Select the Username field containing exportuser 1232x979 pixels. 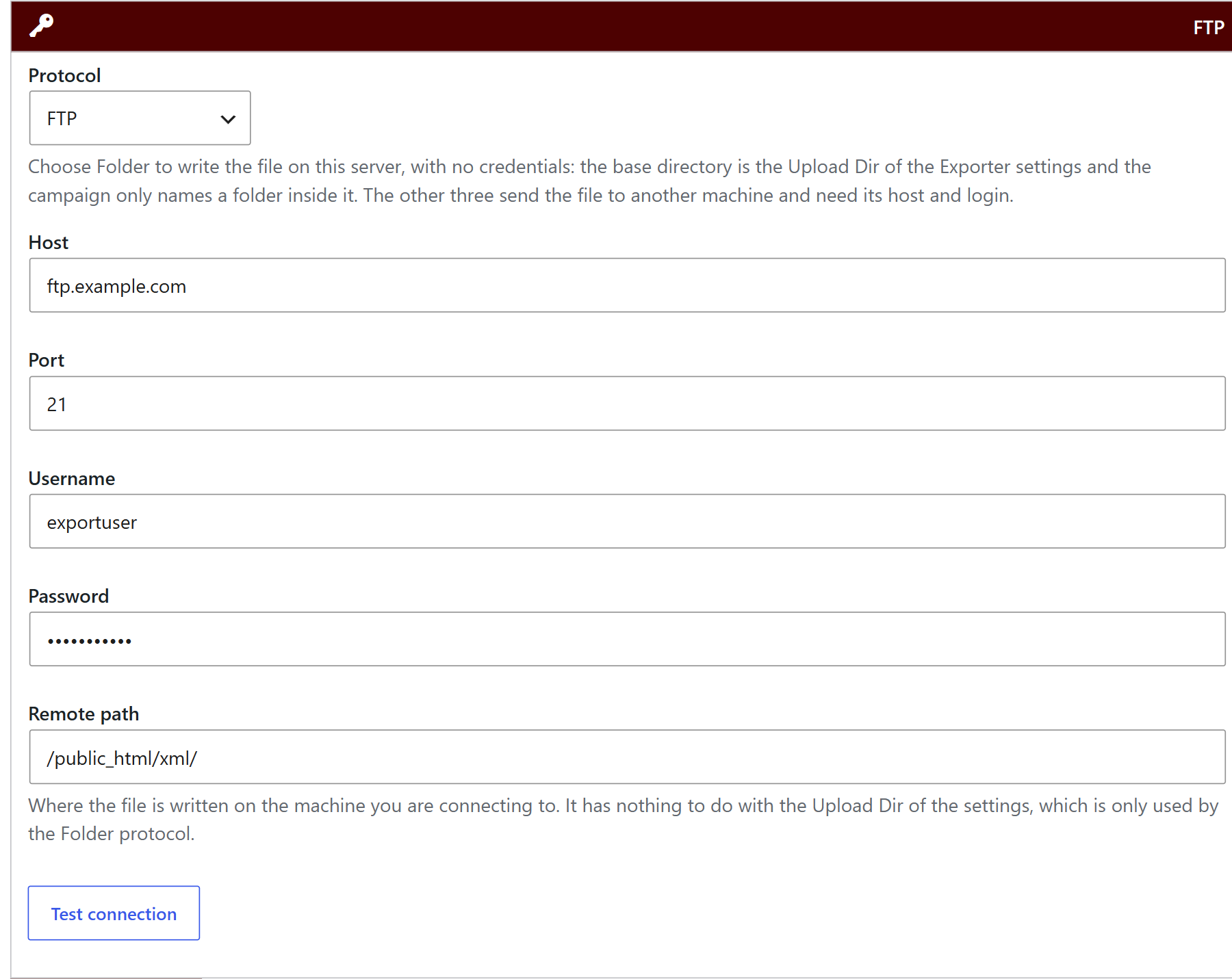(627, 521)
